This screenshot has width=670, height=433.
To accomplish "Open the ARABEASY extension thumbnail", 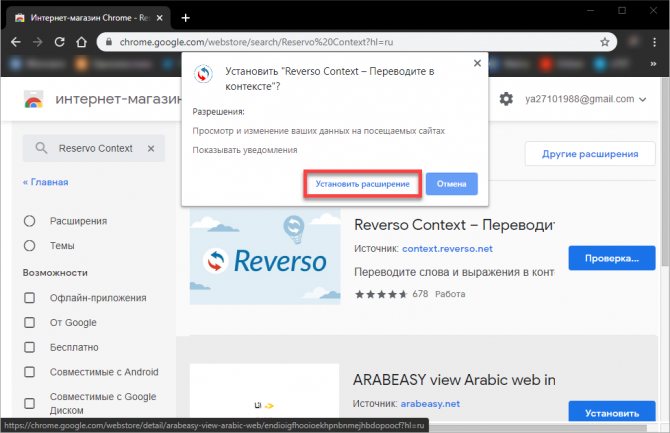I will click(264, 391).
